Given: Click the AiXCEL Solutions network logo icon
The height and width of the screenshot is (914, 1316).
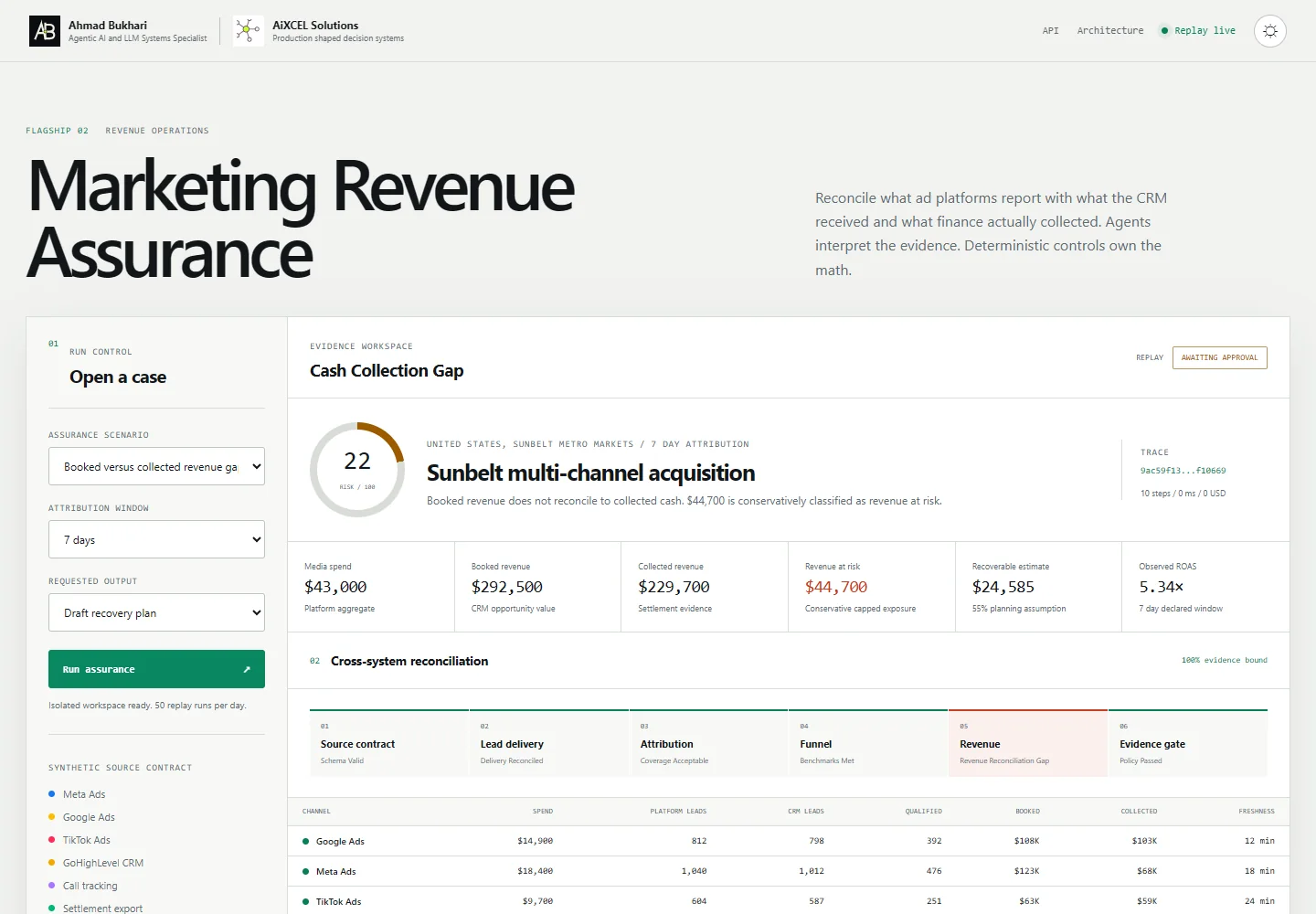Looking at the screenshot, I should point(248,31).
